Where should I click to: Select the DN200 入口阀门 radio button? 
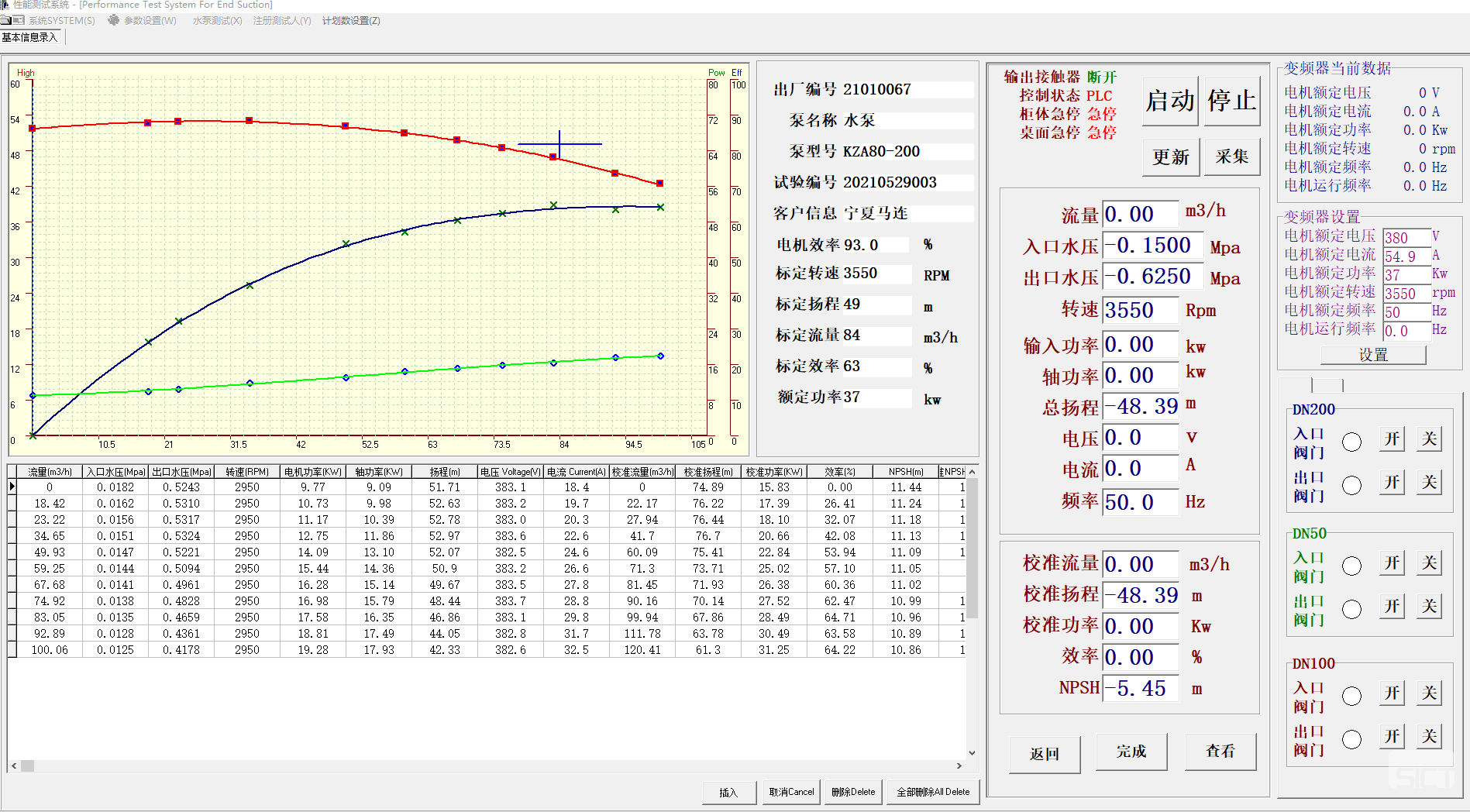[x=1351, y=442]
